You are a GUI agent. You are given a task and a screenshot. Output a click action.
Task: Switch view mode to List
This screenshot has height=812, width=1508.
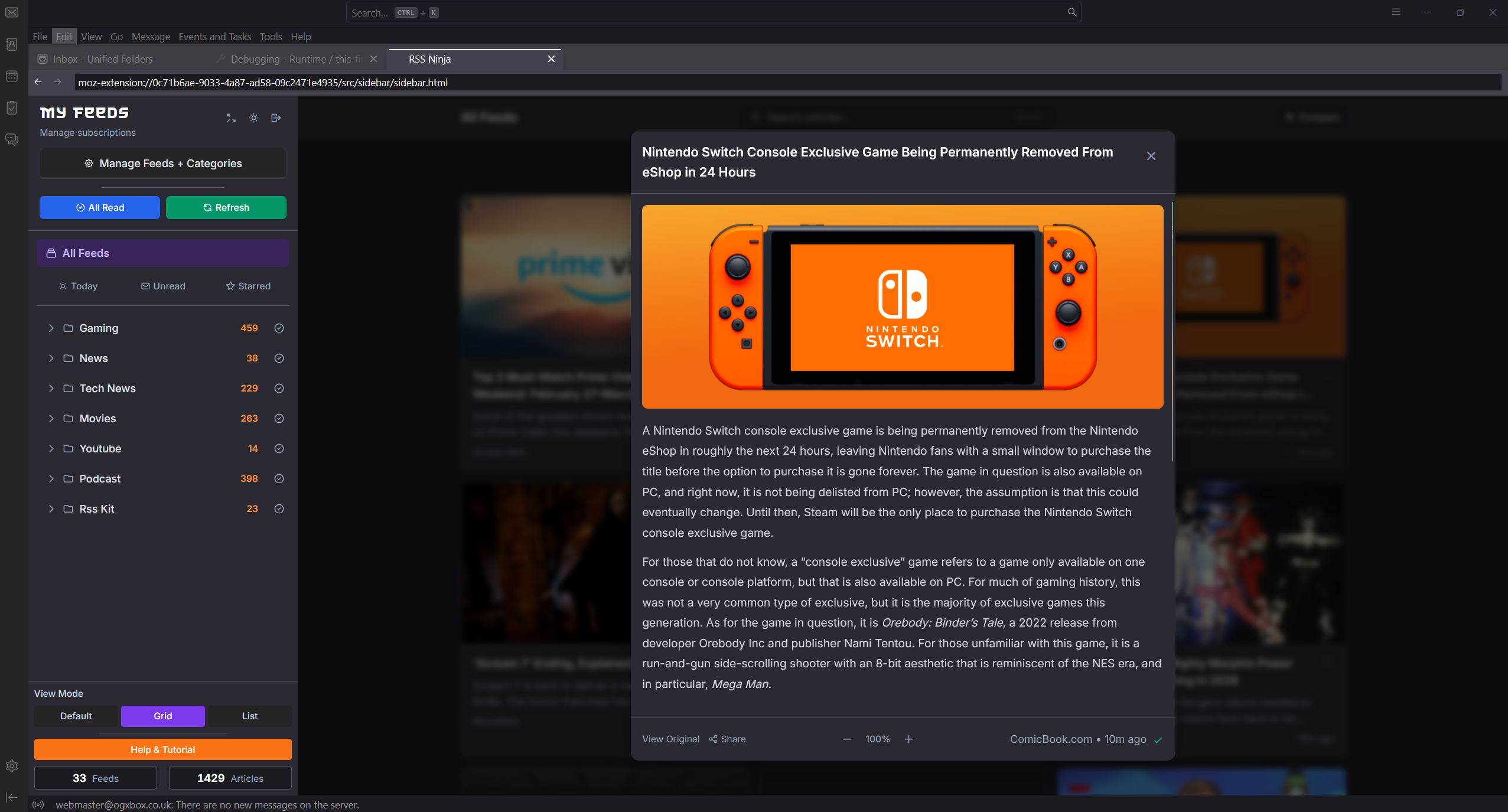249,716
